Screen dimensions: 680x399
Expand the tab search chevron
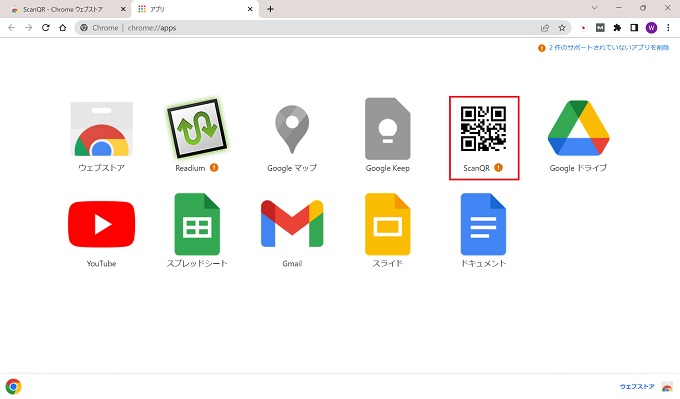point(595,8)
